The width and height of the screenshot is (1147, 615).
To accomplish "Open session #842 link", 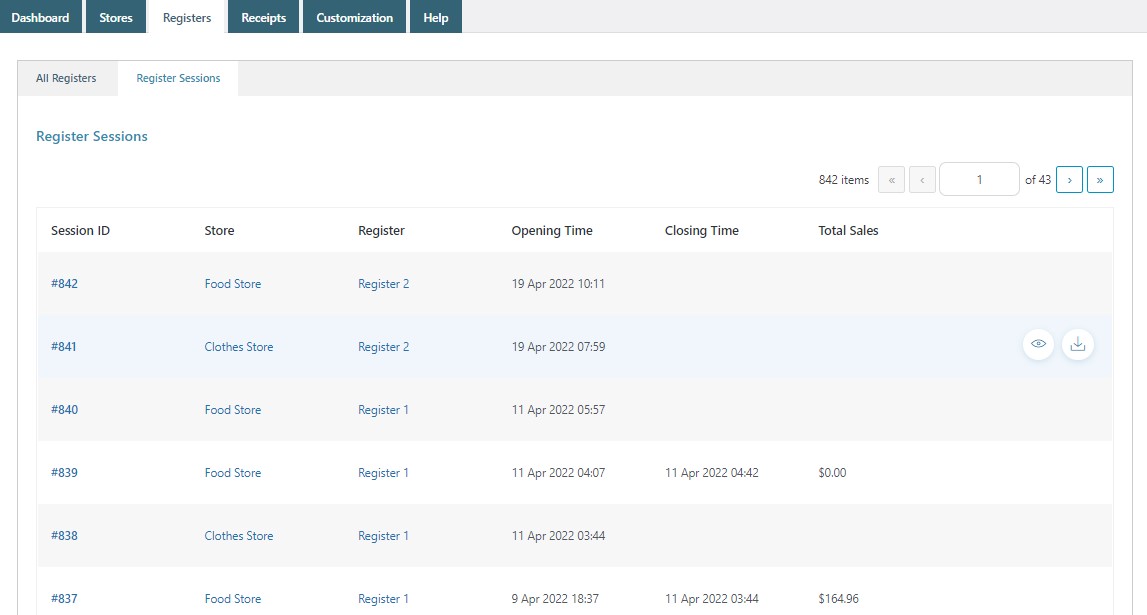I will (x=64, y=284).
